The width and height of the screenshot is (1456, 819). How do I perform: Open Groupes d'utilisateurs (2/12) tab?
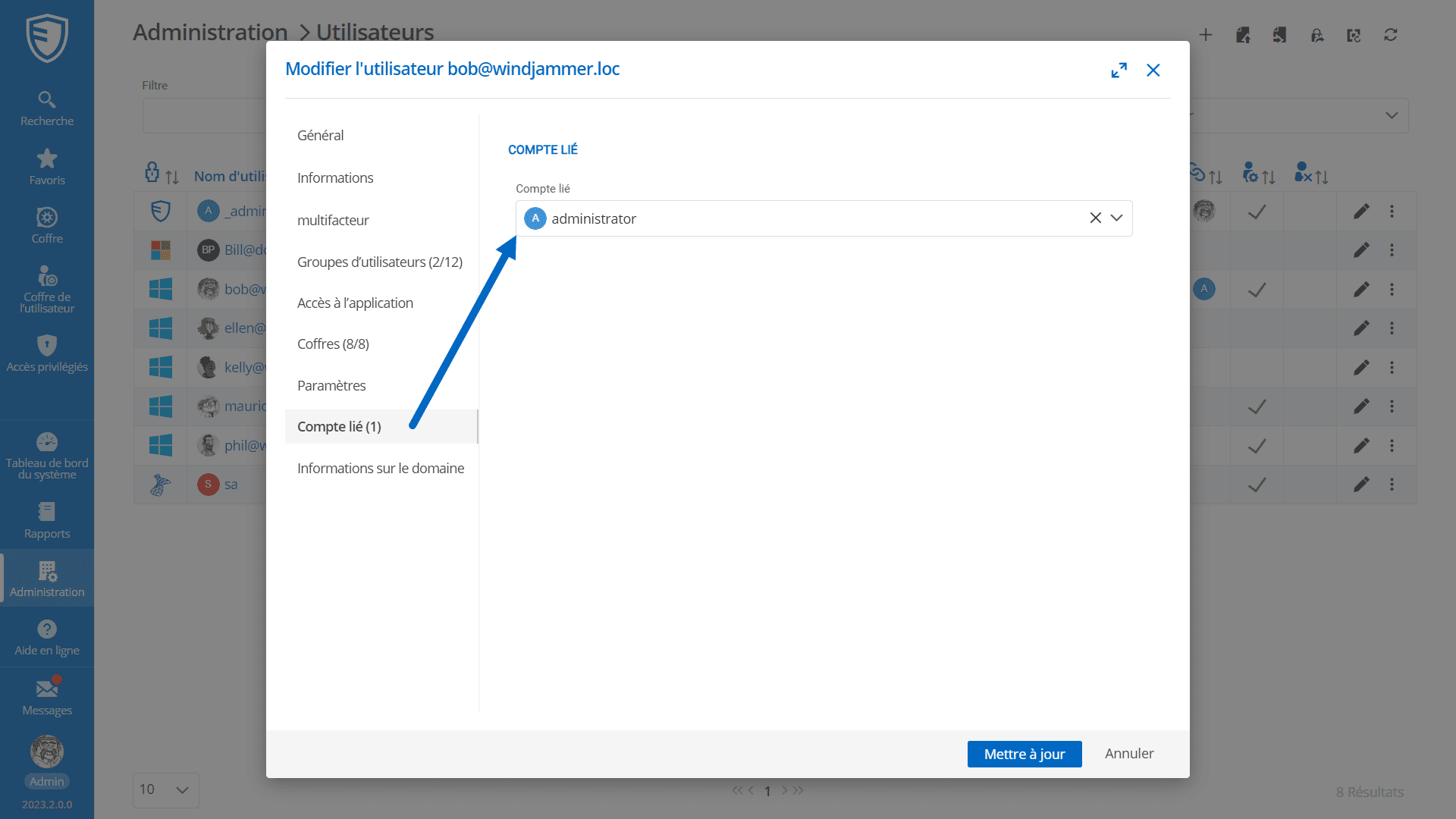click(x=379, y=262)
